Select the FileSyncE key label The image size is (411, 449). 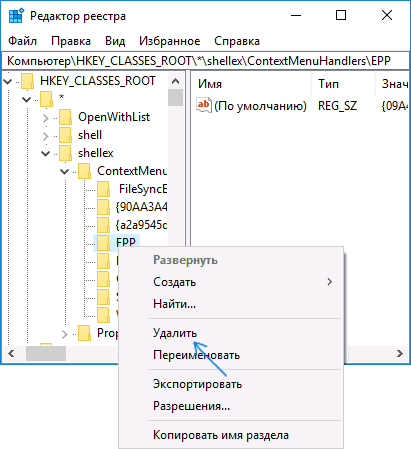pyautogui.click(x=143, y=189)
